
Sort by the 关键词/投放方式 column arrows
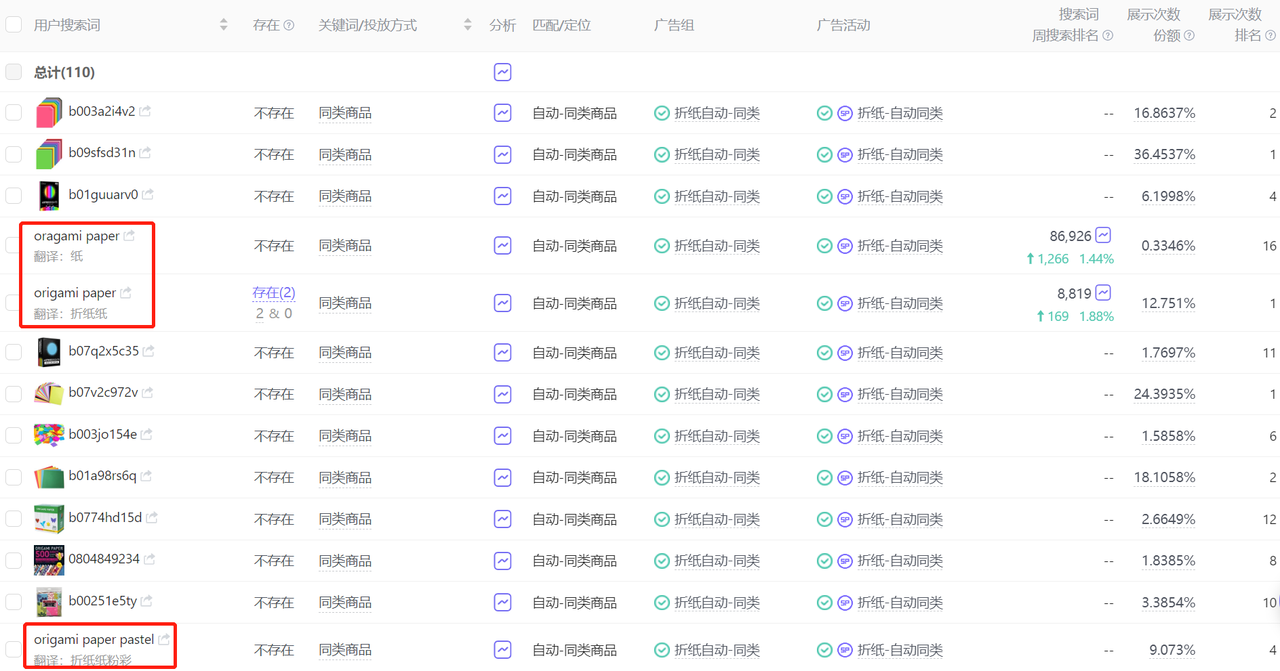[x=467, y=25]
